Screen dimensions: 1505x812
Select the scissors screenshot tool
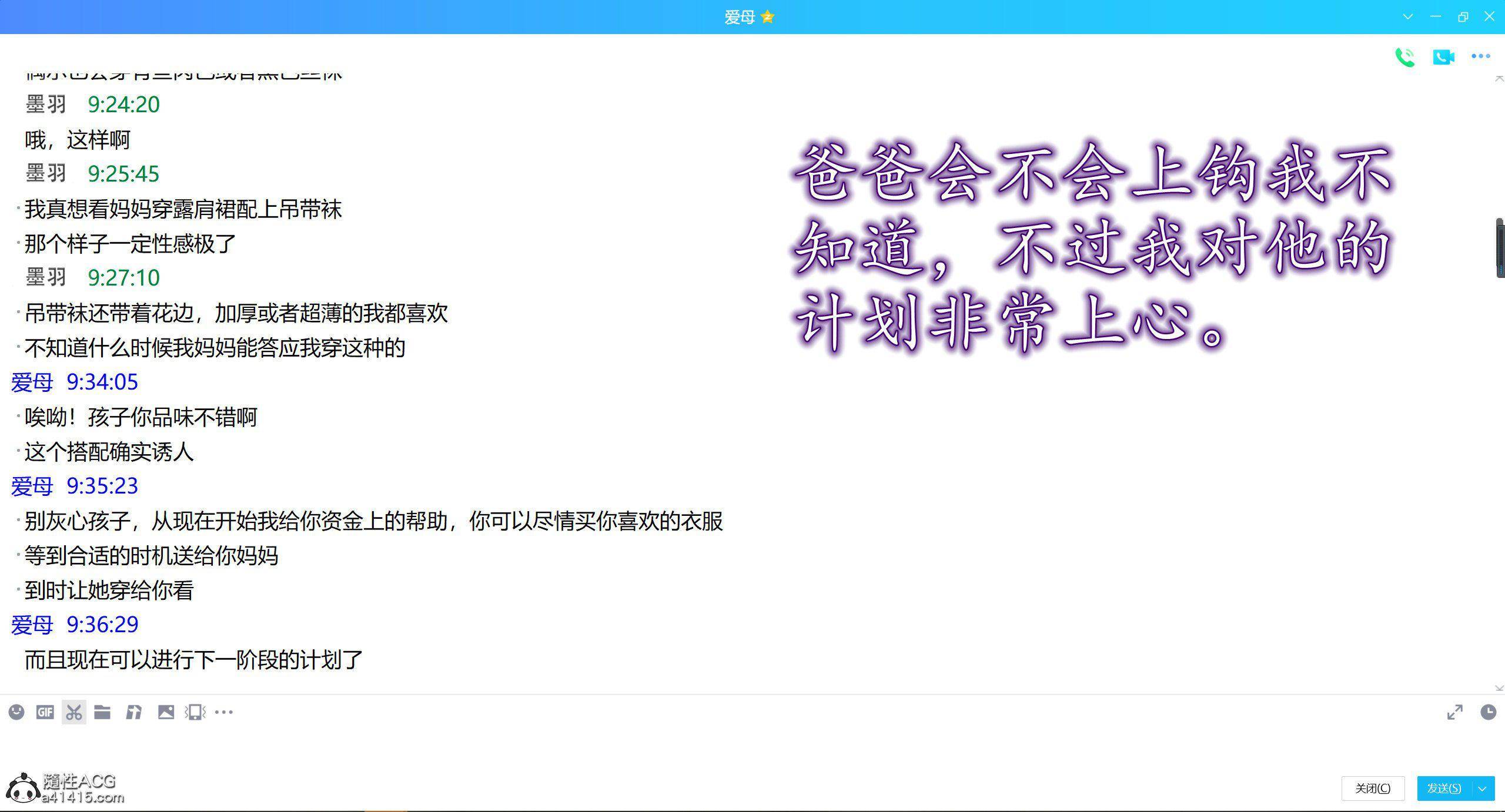[74, 712]
